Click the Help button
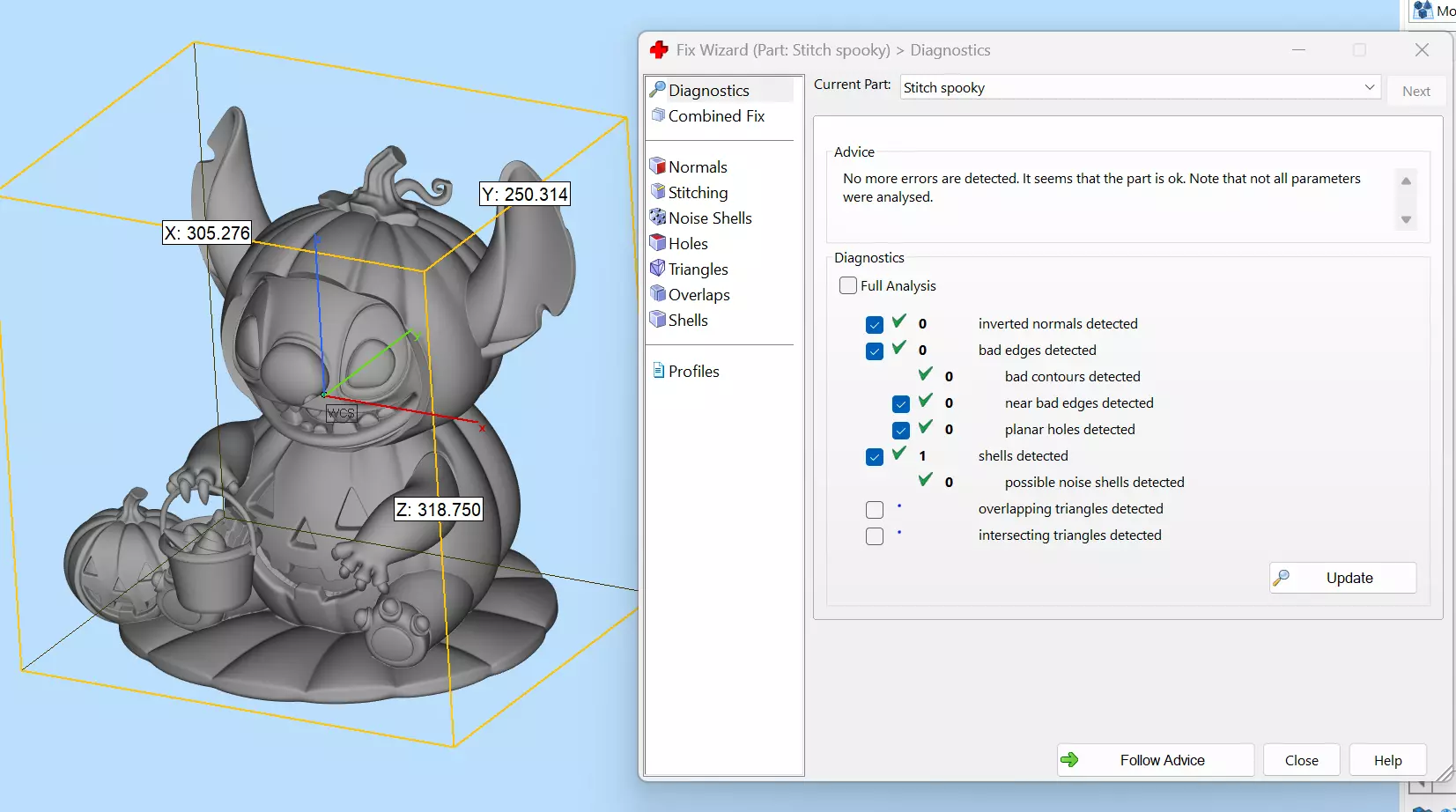Viewport: 1456px width, 812px height. pyautogui.click(x=1387, y=760)
